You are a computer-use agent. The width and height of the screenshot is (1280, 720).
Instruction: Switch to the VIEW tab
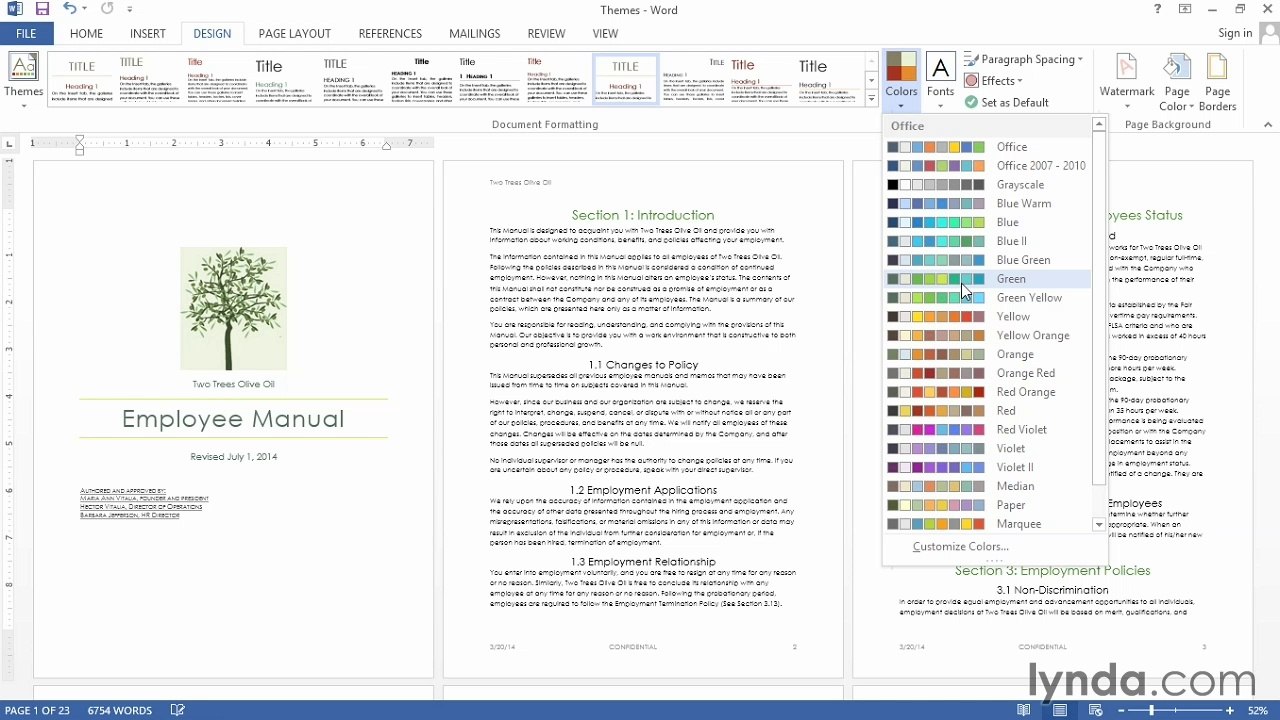pyautogui.click(x=605, y=33)
